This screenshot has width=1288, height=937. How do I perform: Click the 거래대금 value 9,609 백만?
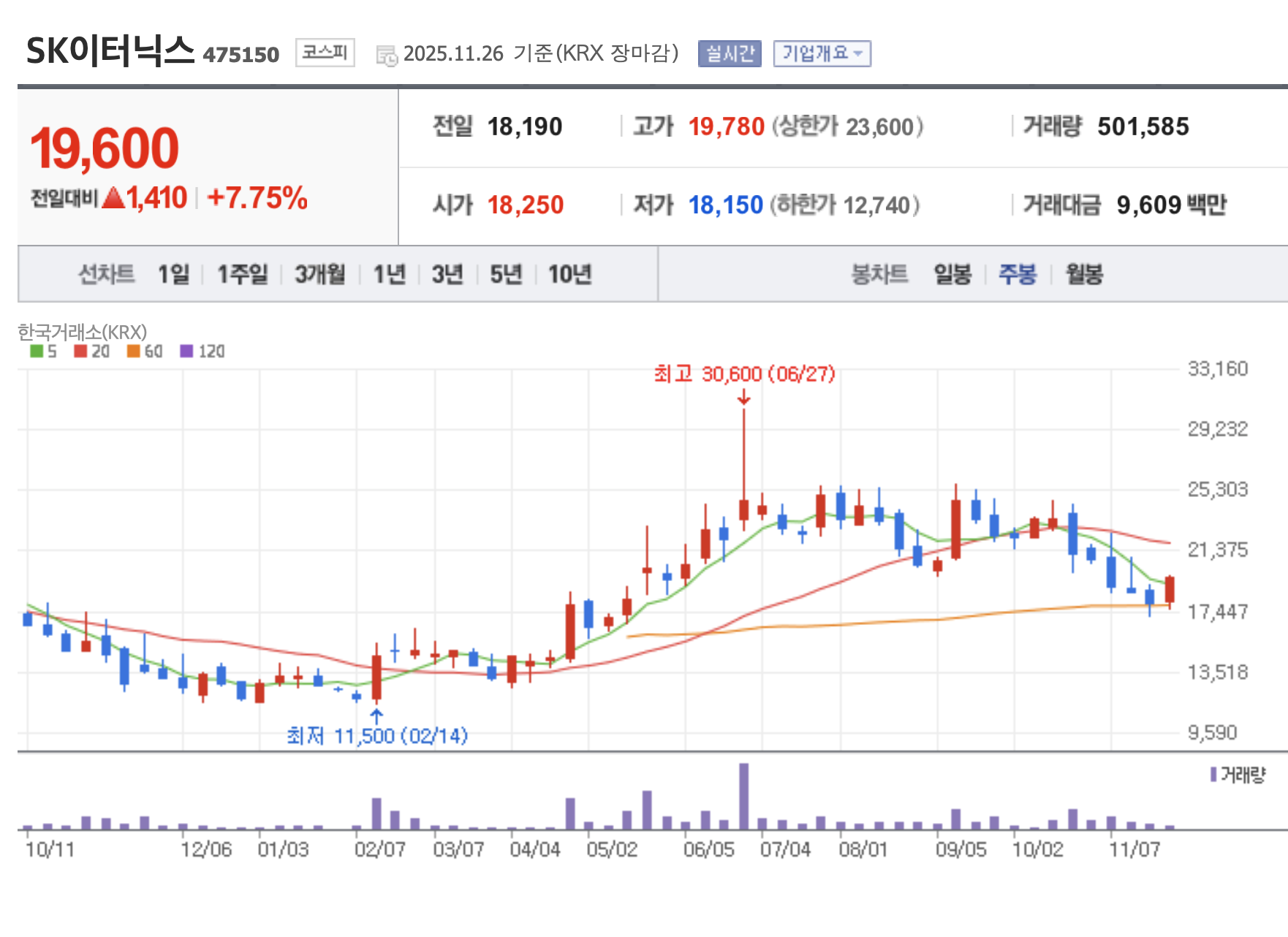(1172, 205)
